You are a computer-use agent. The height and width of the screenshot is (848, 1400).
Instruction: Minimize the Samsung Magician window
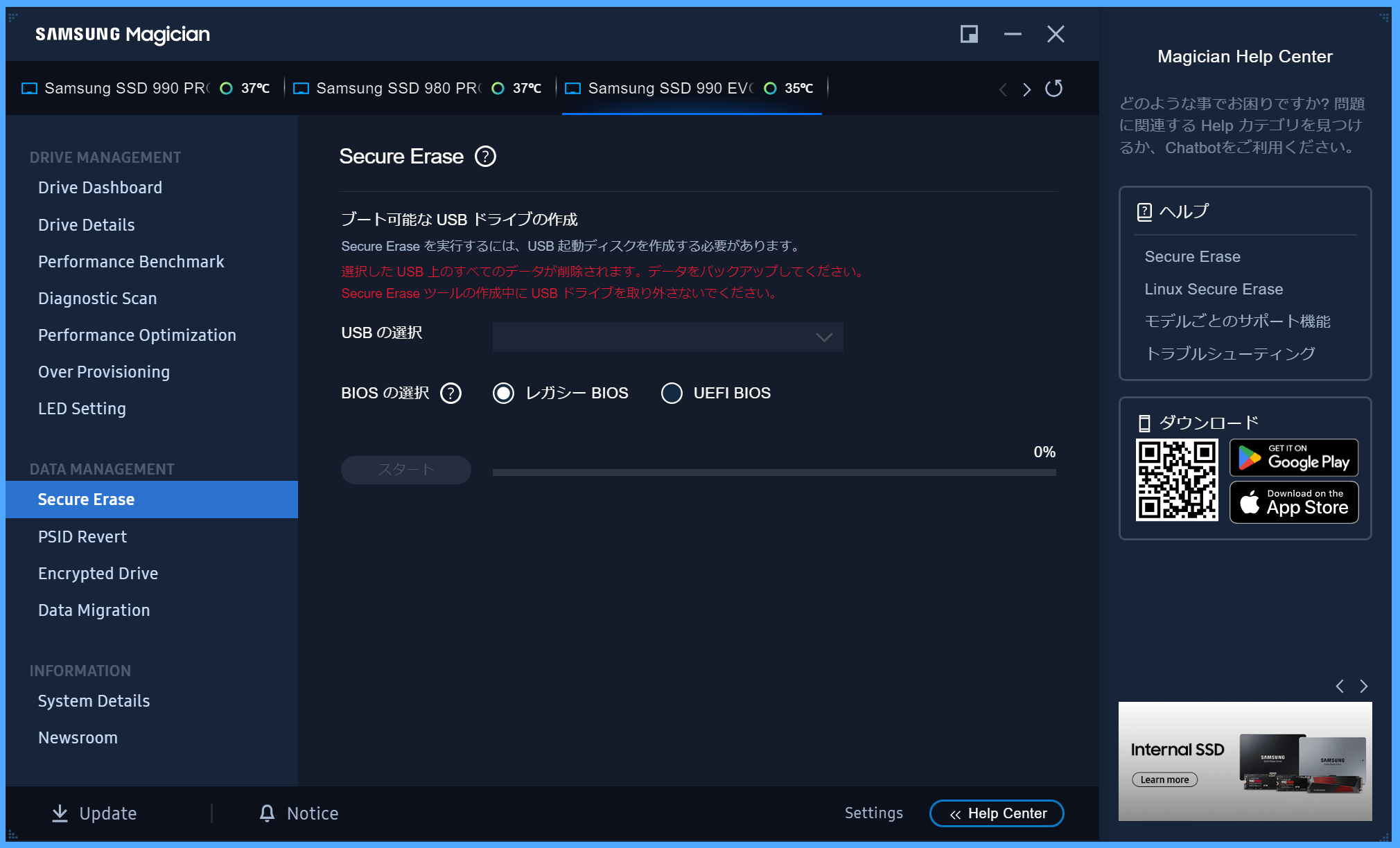1013,34
